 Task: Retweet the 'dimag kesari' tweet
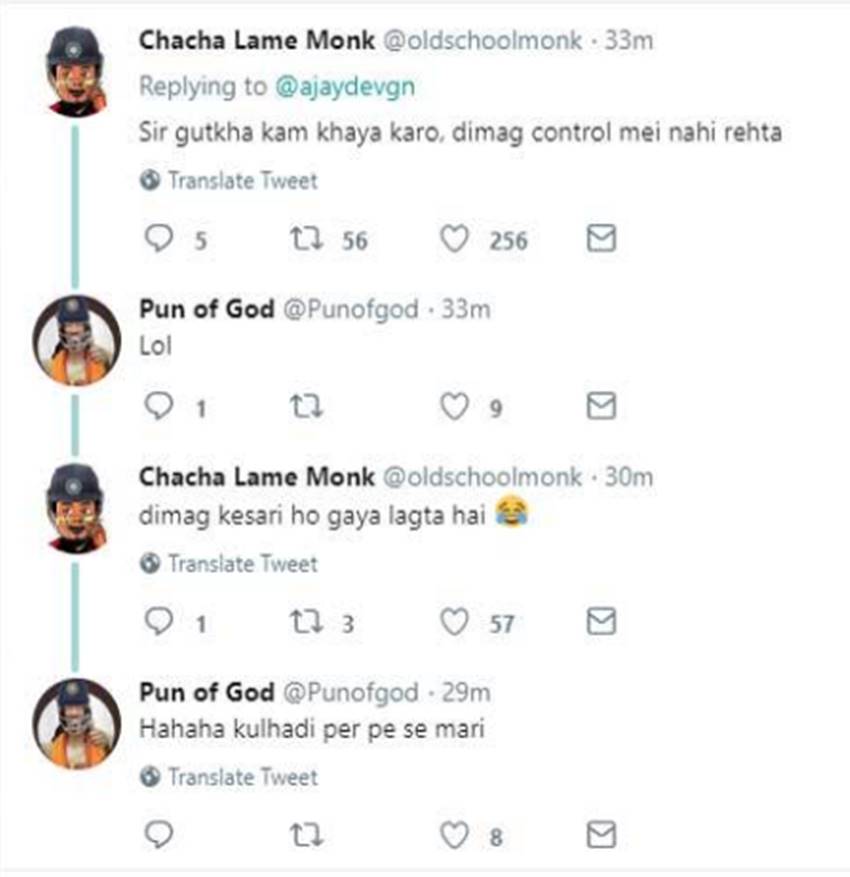(303, 623)
